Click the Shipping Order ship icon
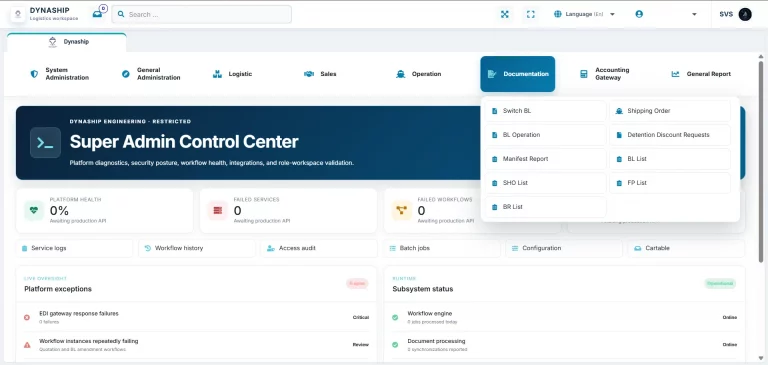 tap(619, 111)
